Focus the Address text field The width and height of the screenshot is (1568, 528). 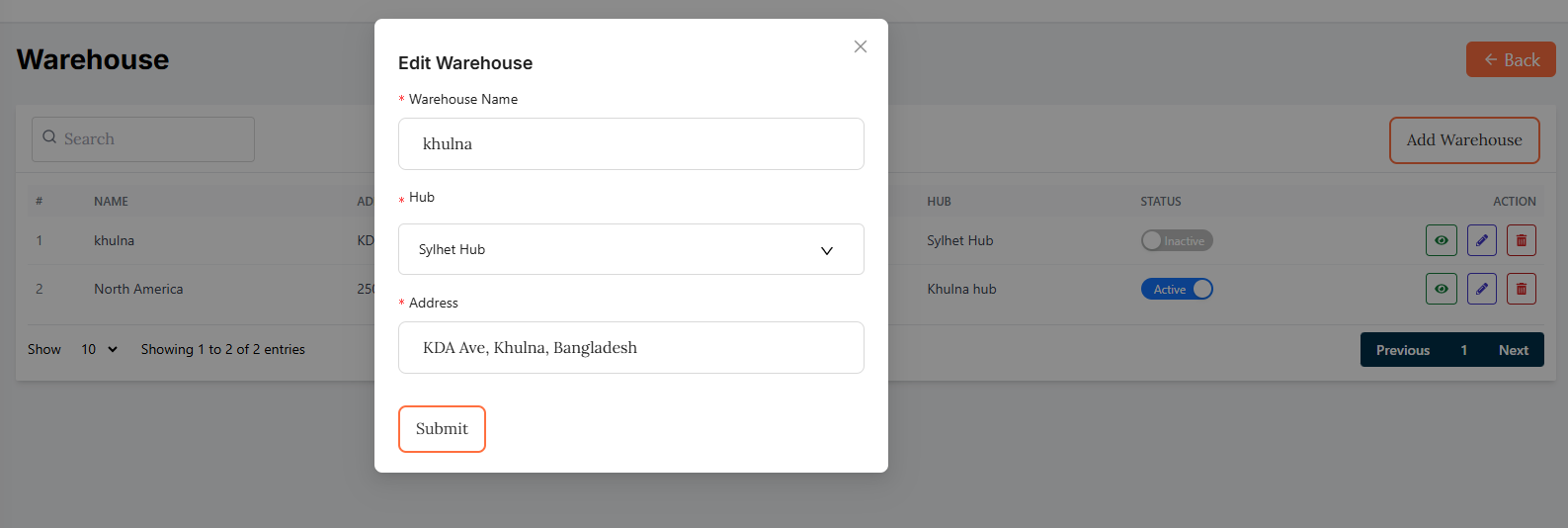(x=630, y=348)
